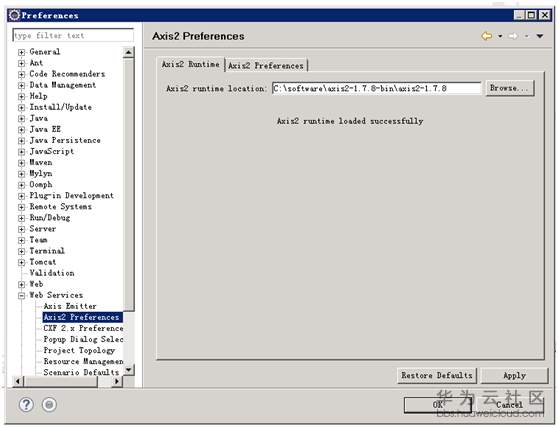Select Plug-in Development in the tree
Image resolution: width=558 pixels, height=428 pixels.
click(x=72, y=195)
